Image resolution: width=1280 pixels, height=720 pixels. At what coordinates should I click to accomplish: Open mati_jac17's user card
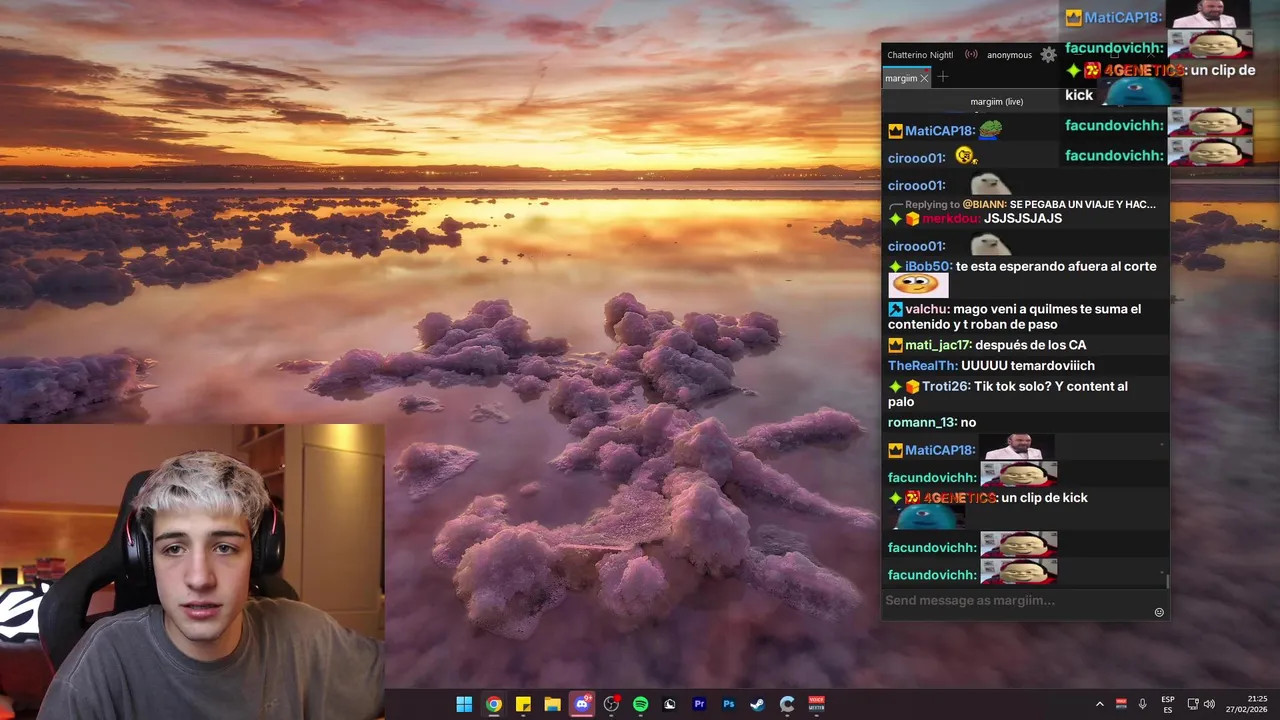[938, 345]
